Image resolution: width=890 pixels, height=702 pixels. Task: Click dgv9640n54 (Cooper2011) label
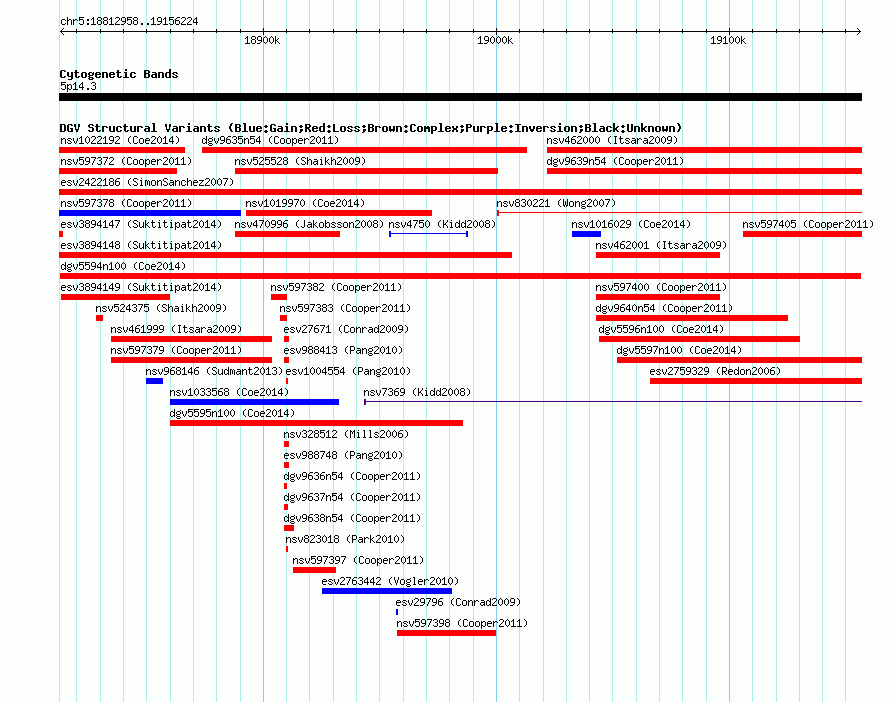point(664,308)
